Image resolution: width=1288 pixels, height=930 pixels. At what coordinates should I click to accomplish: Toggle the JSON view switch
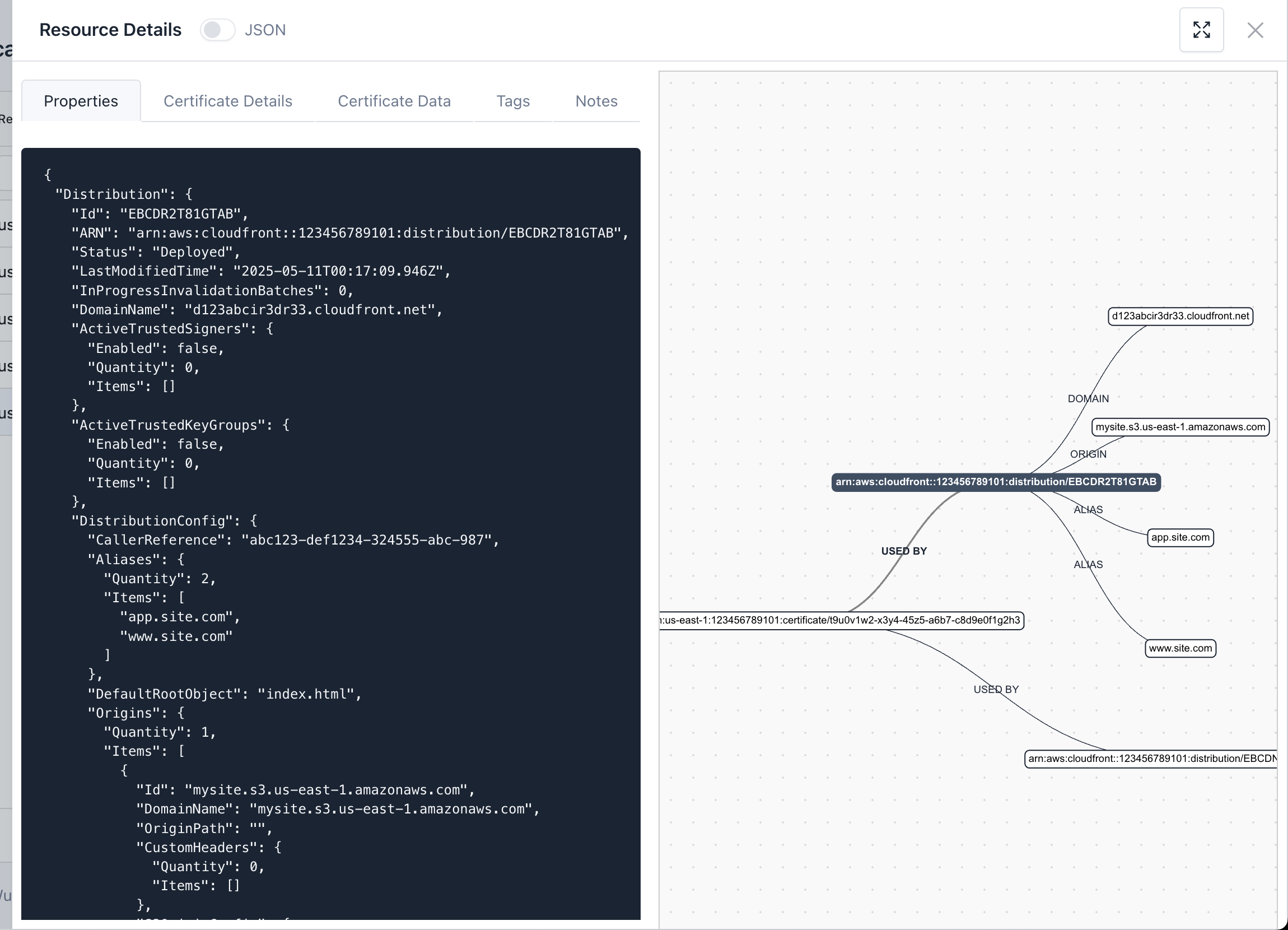[217, 30]
